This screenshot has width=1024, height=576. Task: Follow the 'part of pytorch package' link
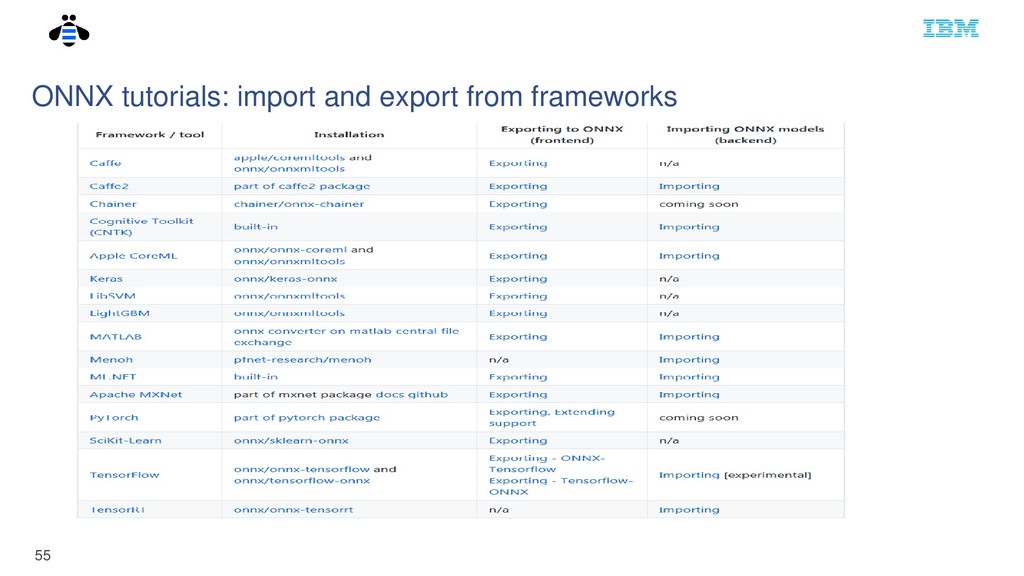coord(307,418)
